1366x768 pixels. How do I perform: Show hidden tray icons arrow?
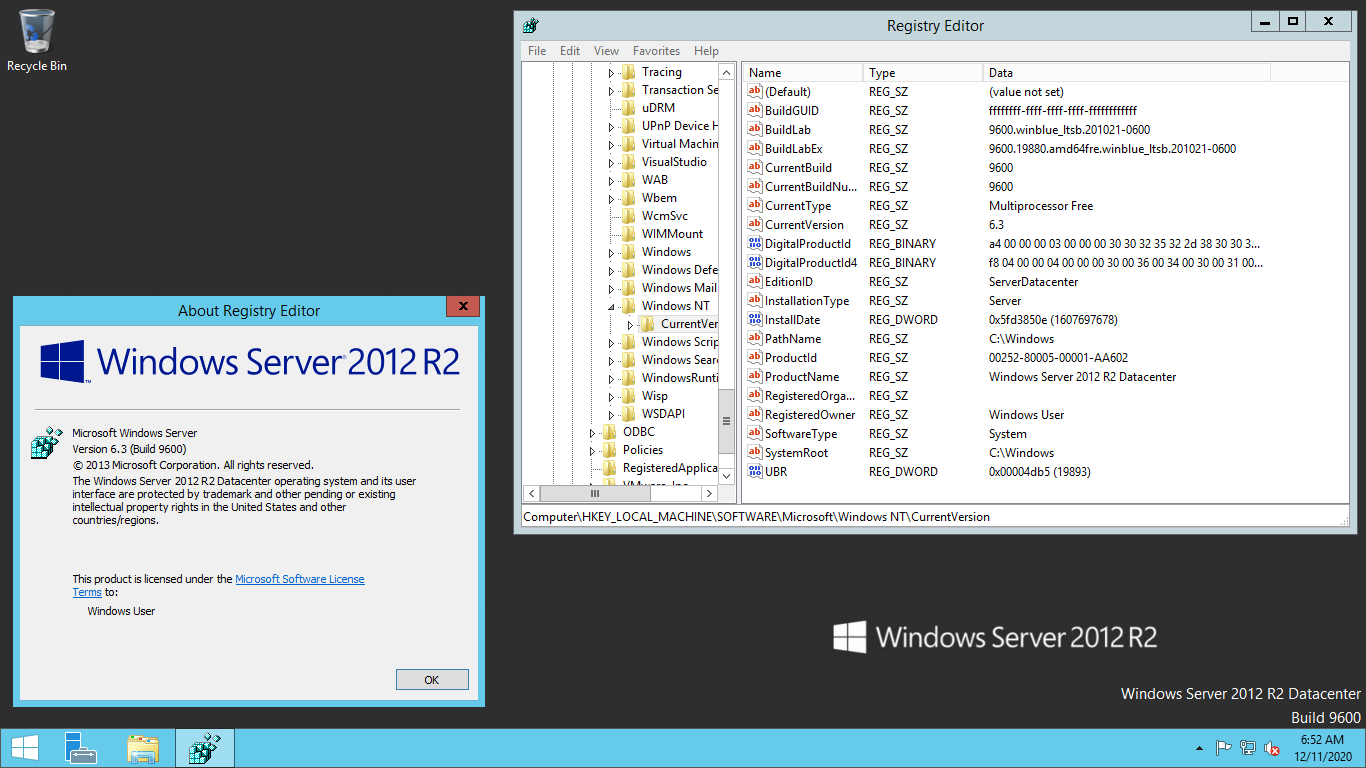click(x=1199, y=748)
